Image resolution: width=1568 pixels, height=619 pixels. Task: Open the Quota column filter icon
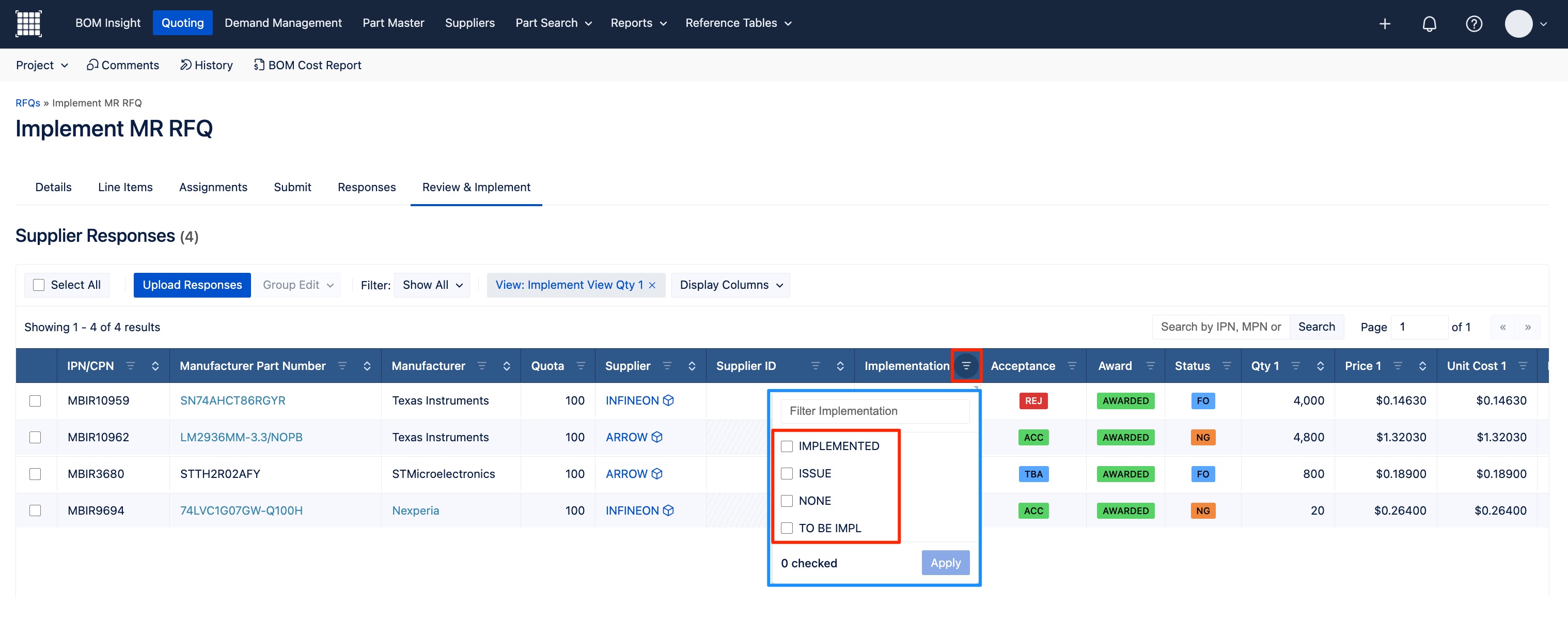pyautogui.click(x=581, y=365)
